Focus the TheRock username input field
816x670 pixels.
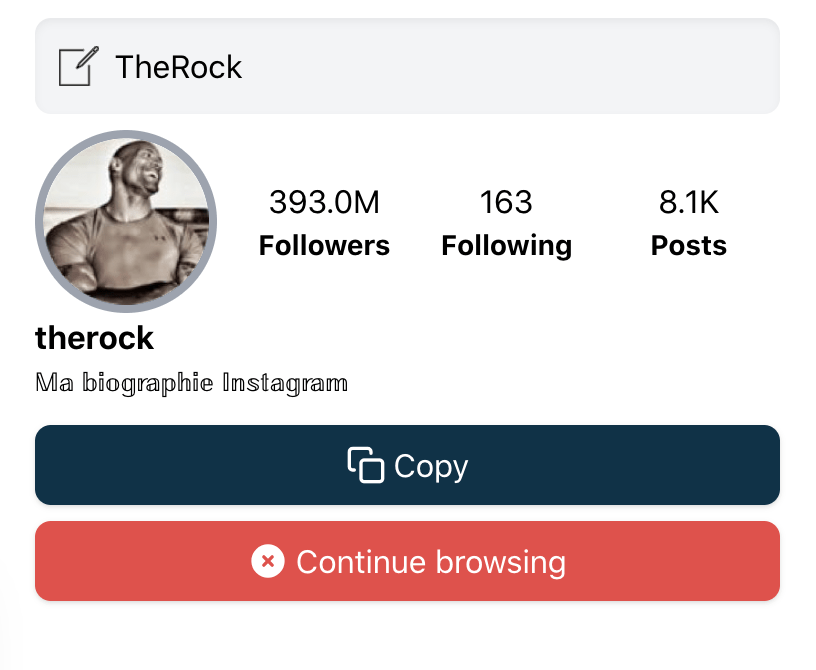click(407, 66)
